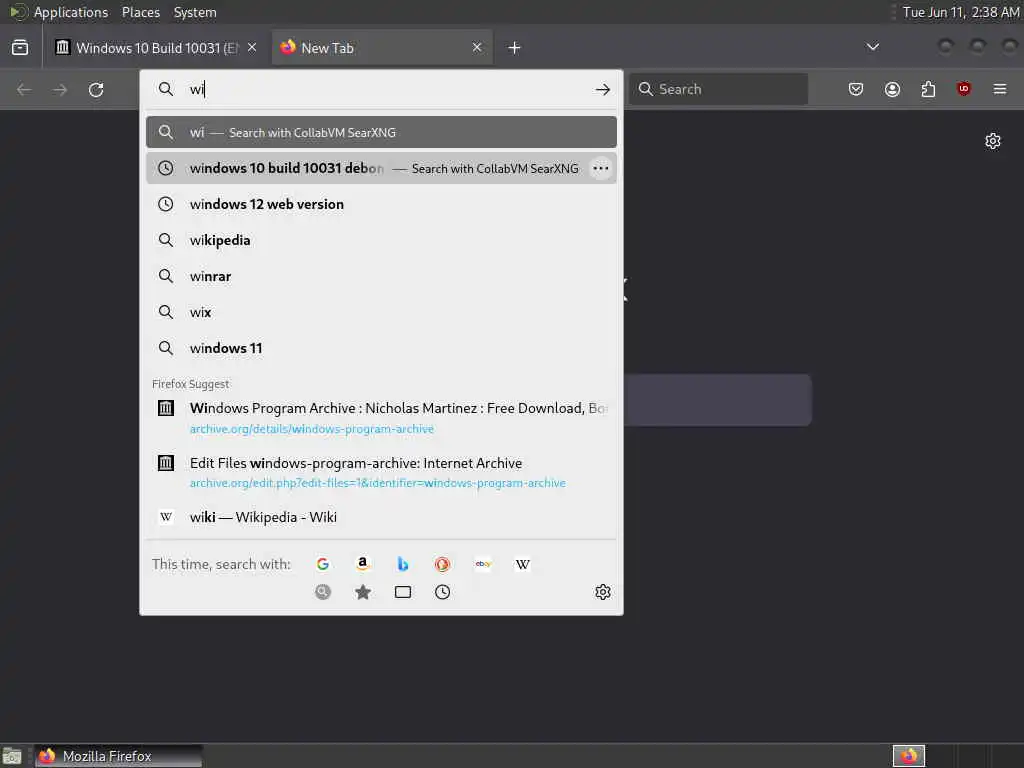
Task: Choose the 'windows 11' search suggestion
Action: point(381,348)
